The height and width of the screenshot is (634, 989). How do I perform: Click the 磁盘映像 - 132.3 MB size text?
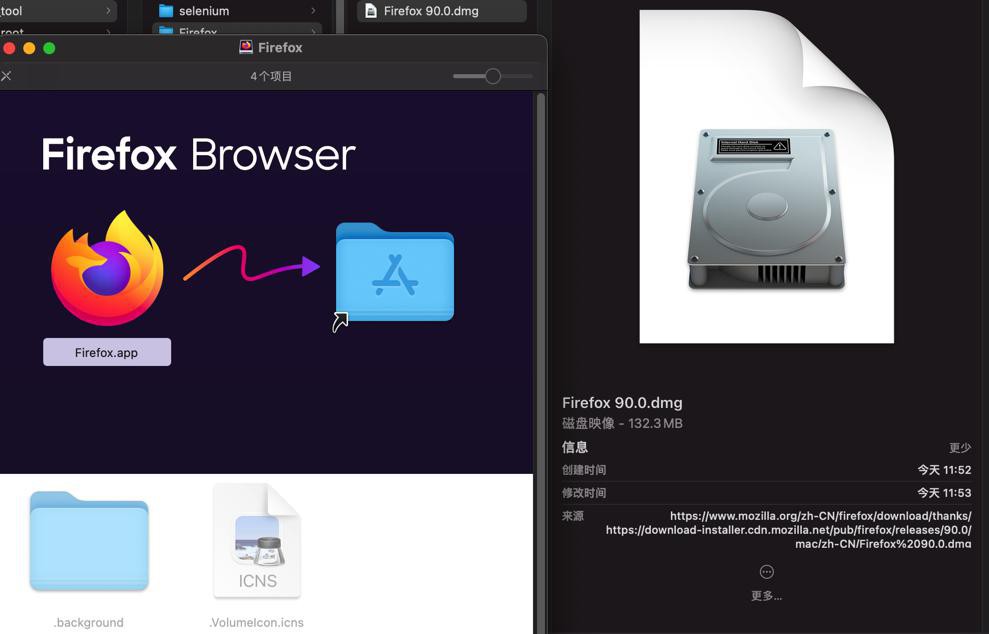click(x=622, y=423)
